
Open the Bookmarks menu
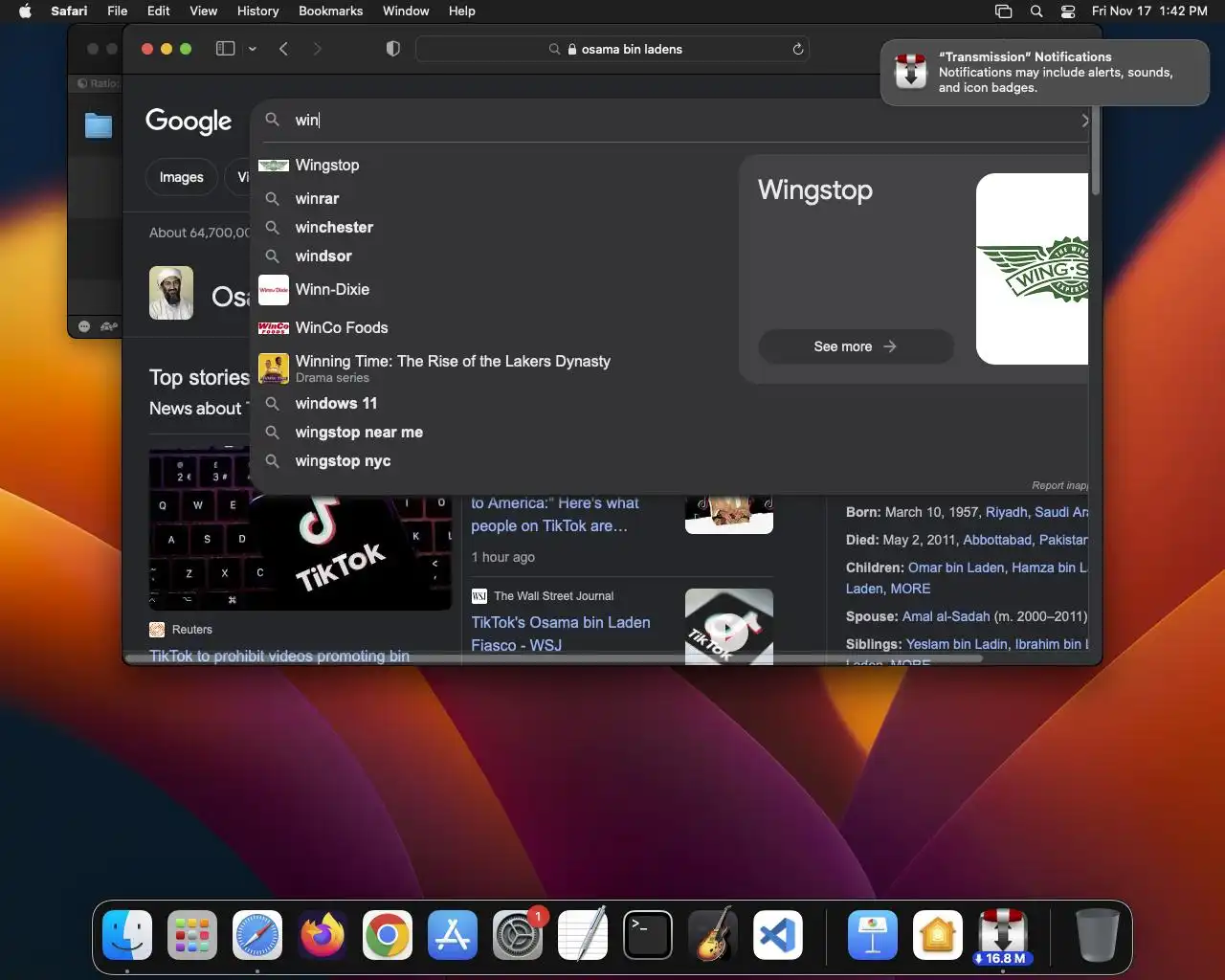[x=330, y=11]
